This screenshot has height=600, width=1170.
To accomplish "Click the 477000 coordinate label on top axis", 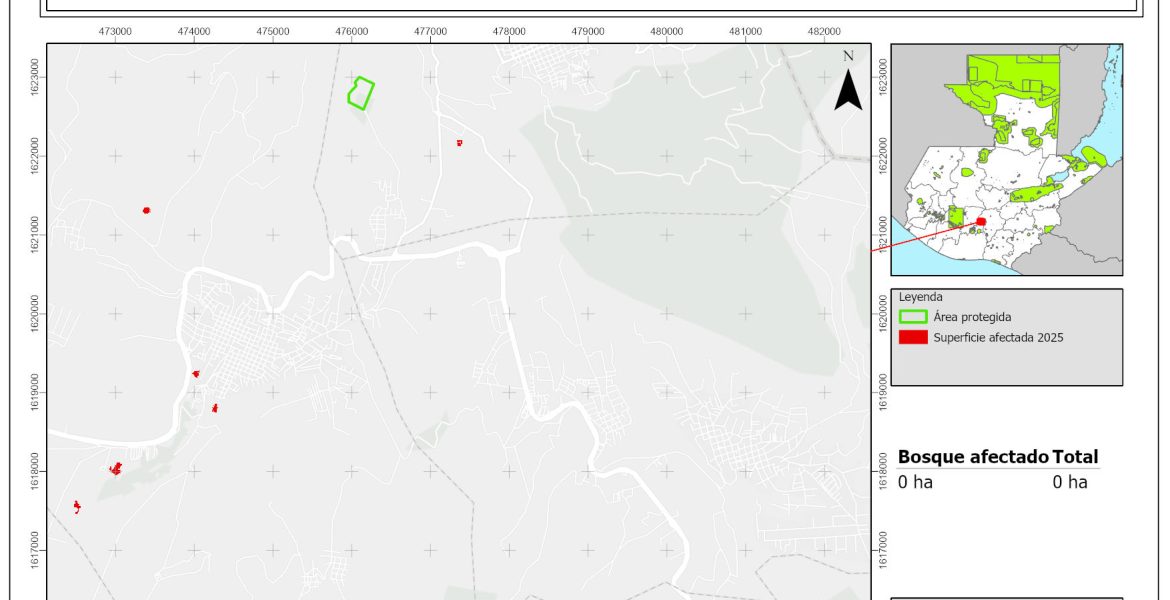I will click(x=430, y=31).
